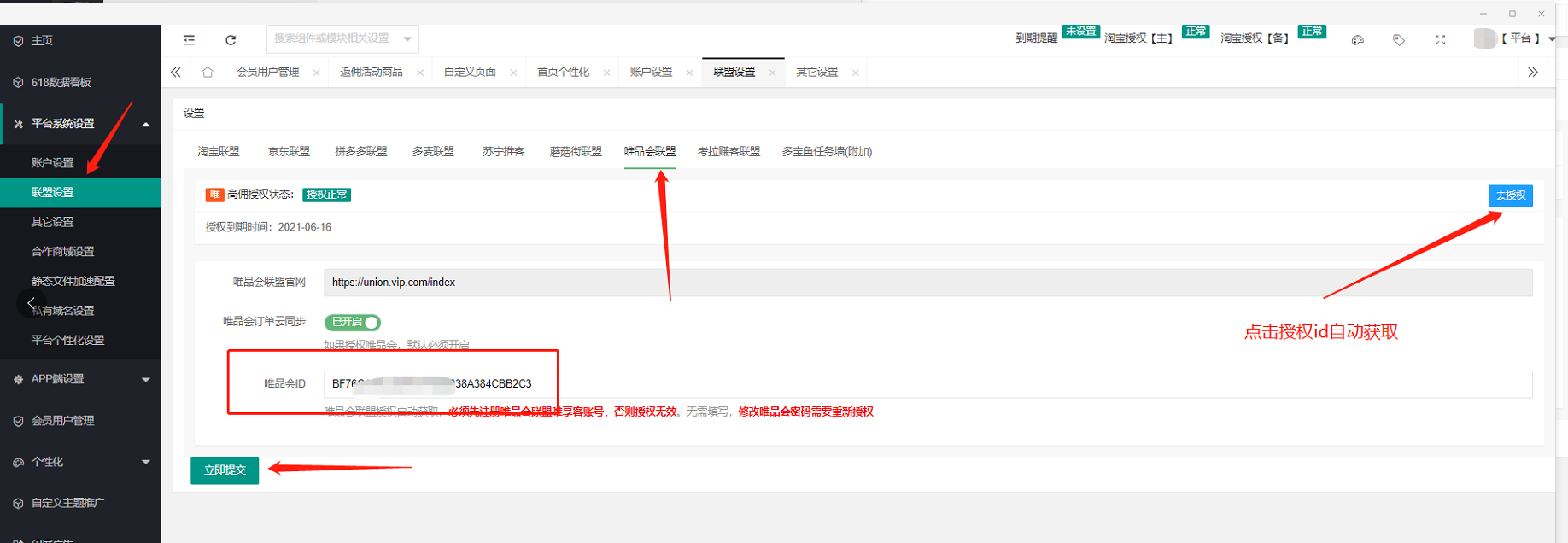Click the shield icon next to 主页
Screen dimensions: 1568x543
(x=18, y=41)
